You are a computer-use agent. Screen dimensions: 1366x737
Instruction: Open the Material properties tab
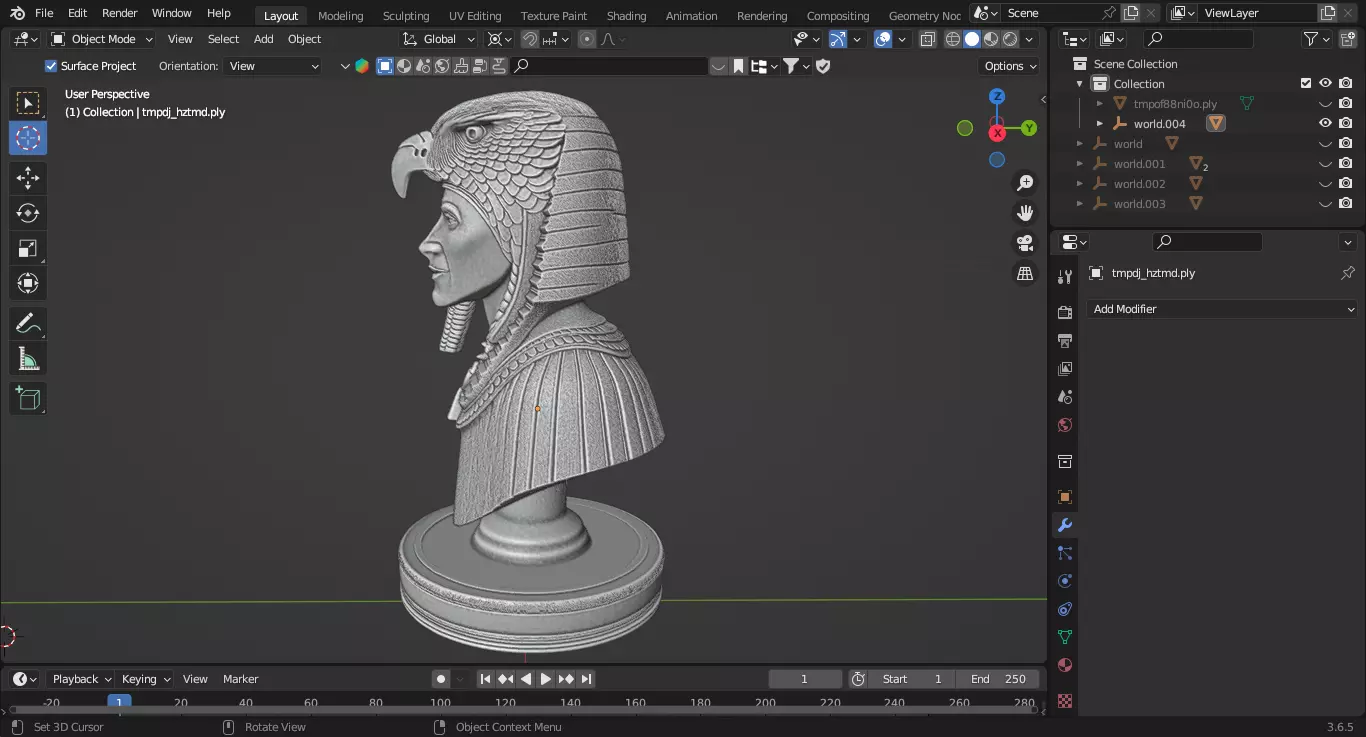coord(1065,665)
